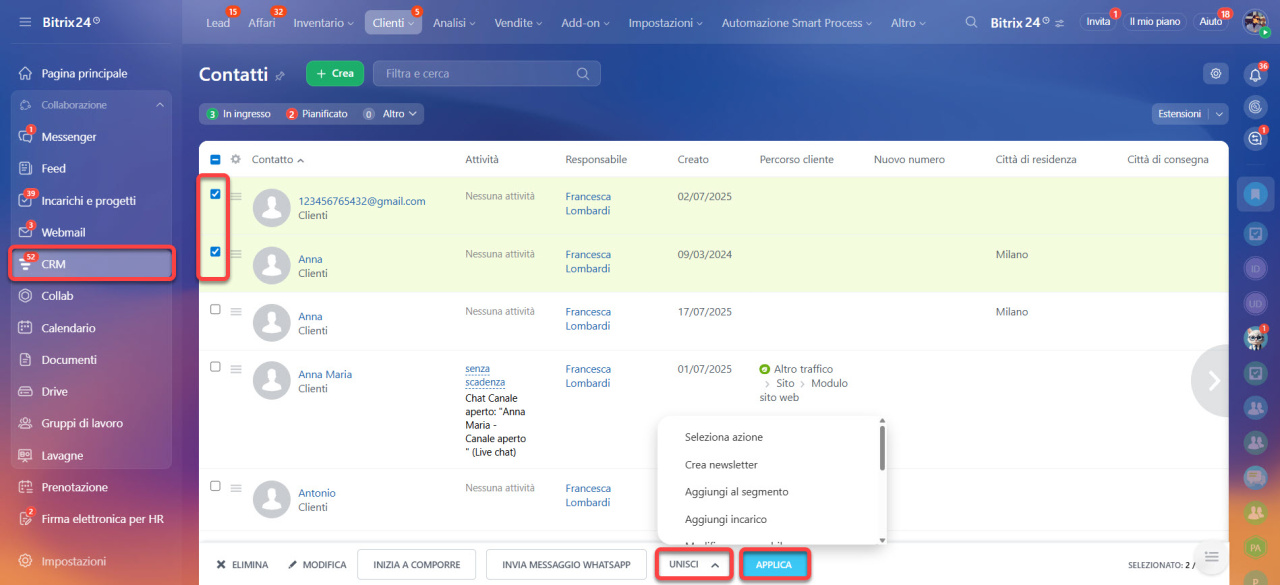Click In ingresso counter filter

(239, 114)
